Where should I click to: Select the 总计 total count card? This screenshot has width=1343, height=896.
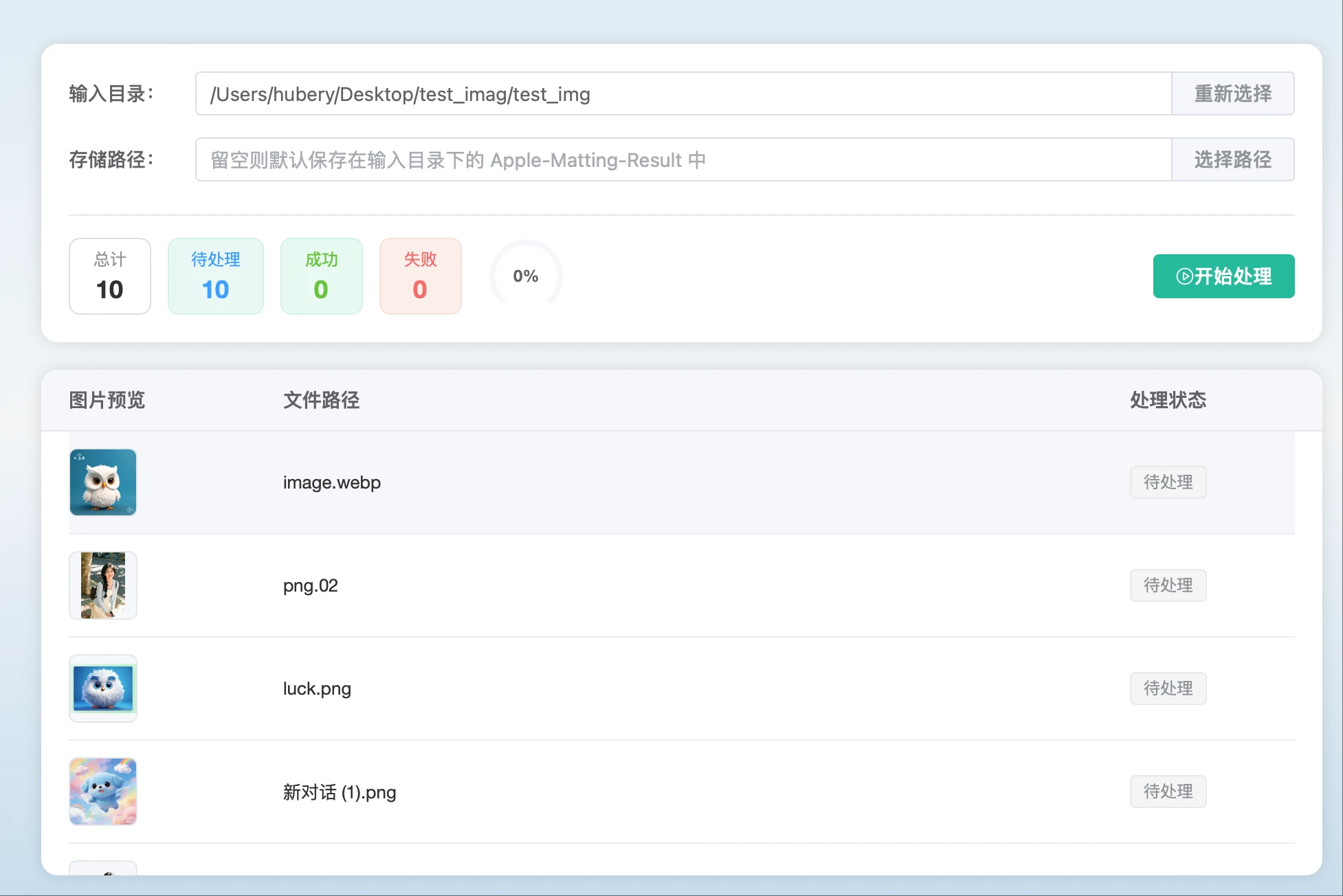110,276
